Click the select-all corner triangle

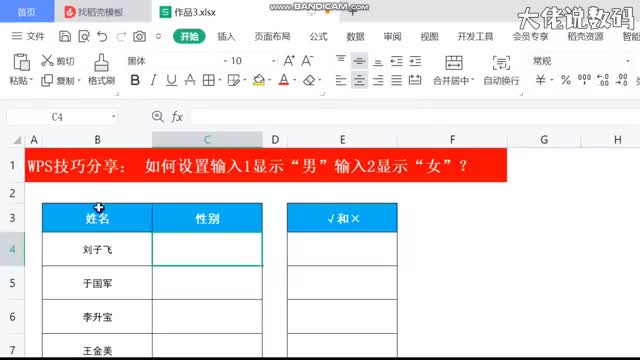point(17,140)
